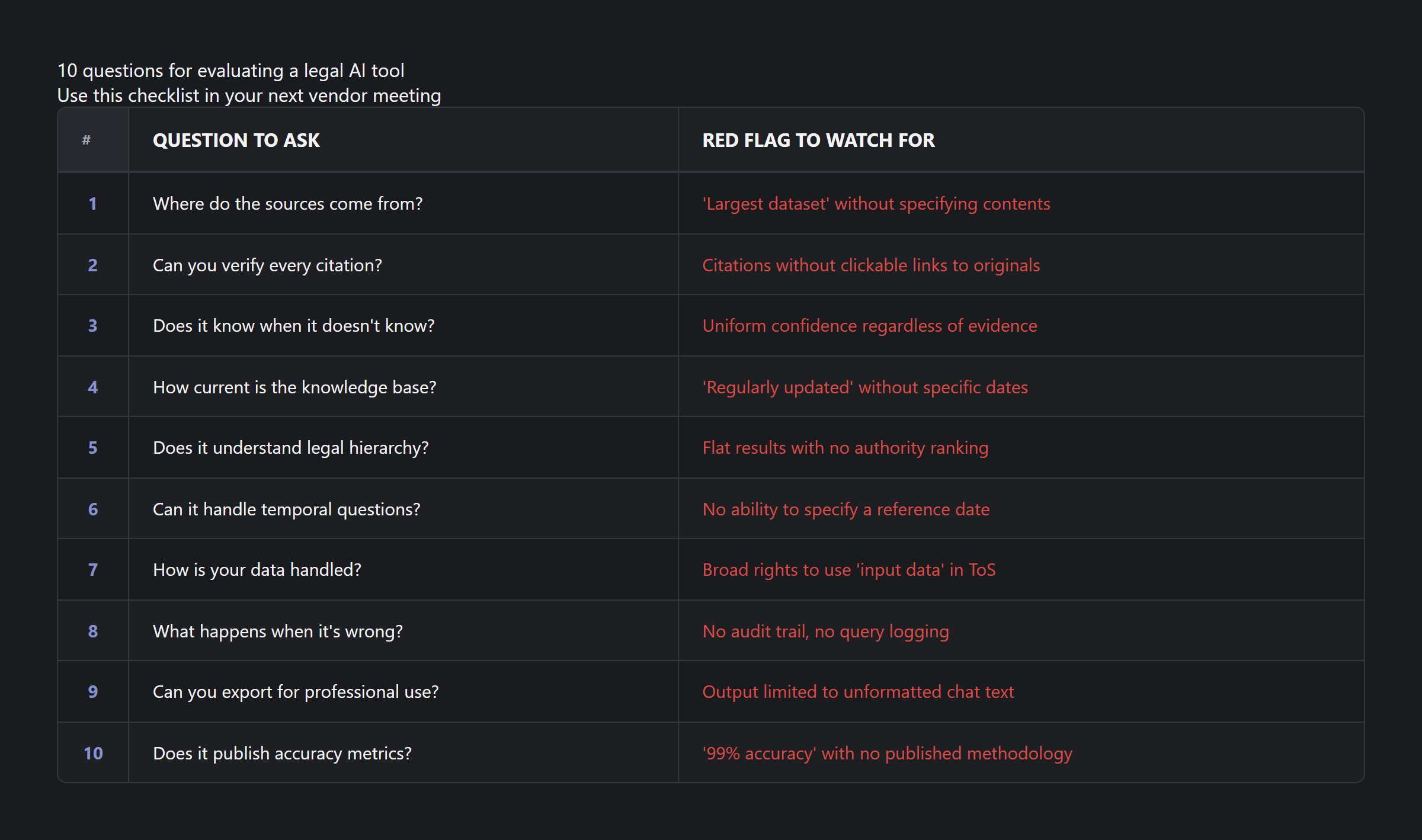Click 'Uniform confidence regardless of evidence' text
1422x840 pixels.
pos(869,326)
